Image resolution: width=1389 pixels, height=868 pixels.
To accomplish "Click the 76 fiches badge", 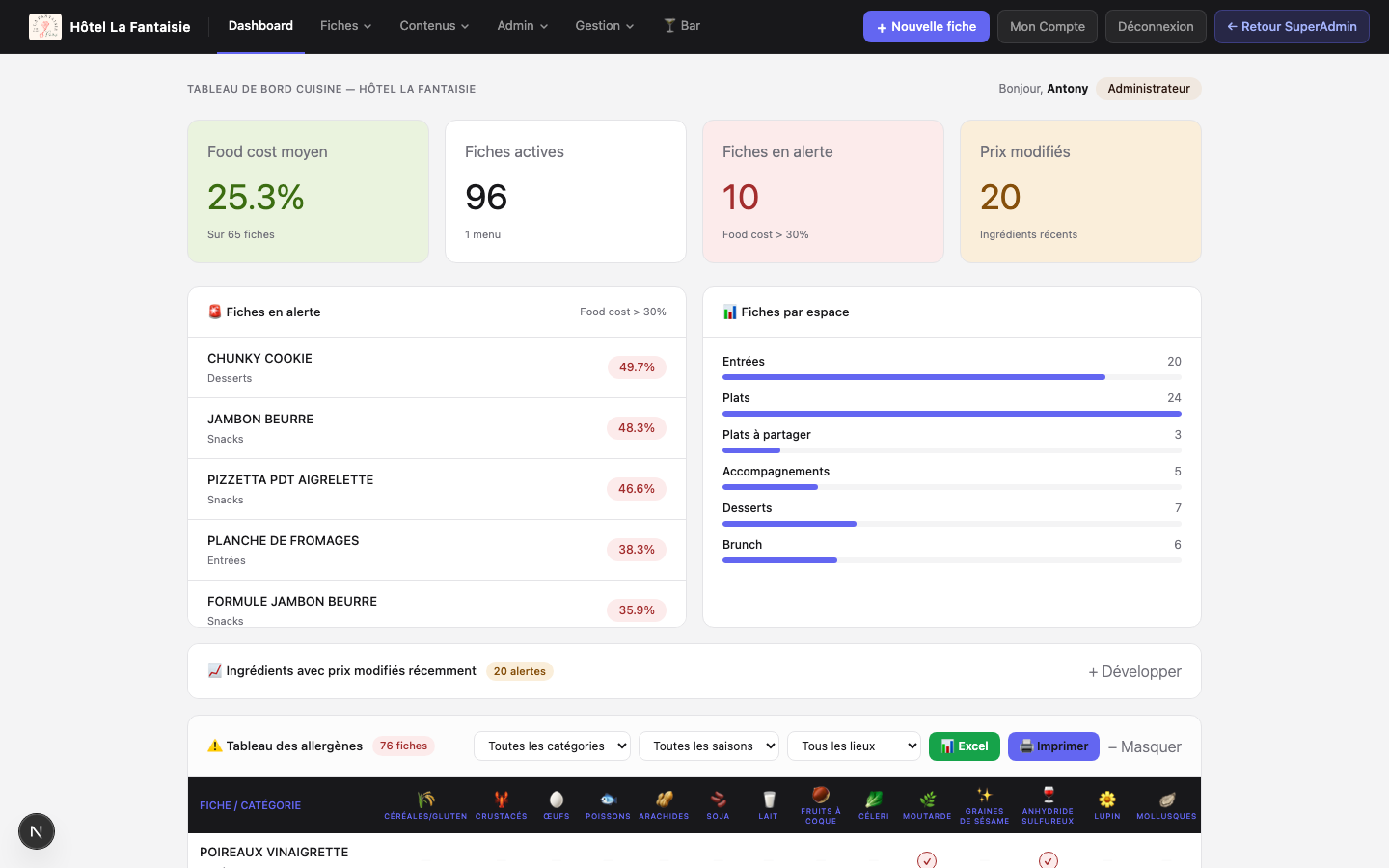I will (403, 746).
